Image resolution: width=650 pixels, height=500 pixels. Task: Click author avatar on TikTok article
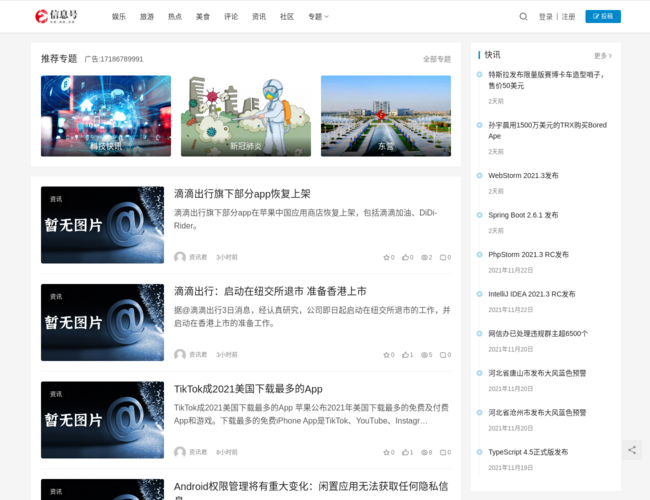[x=179, y=452]
